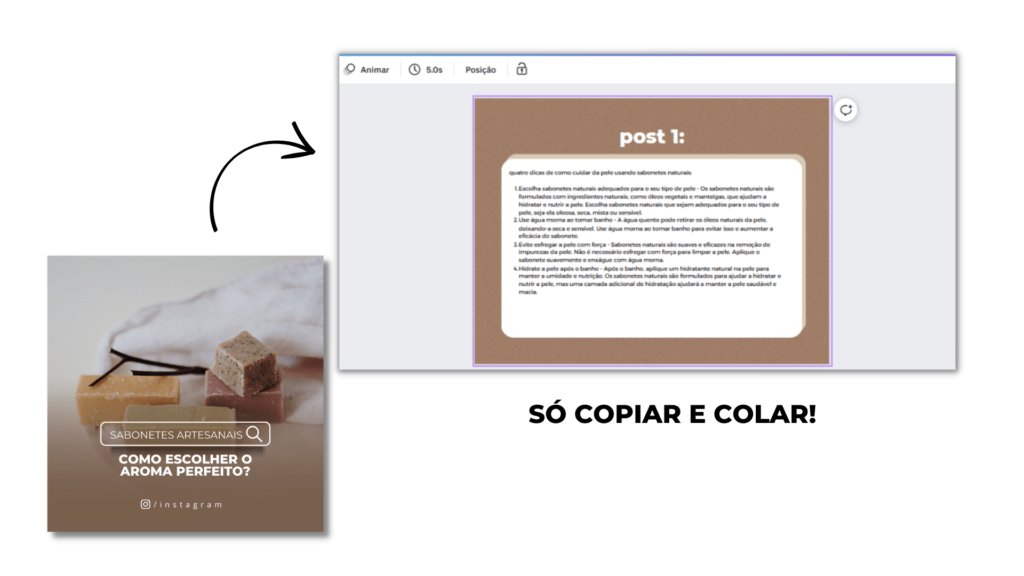Open the 5.0s duration timer
Screen dimensions: 1024x576
(x=415, y=70)
